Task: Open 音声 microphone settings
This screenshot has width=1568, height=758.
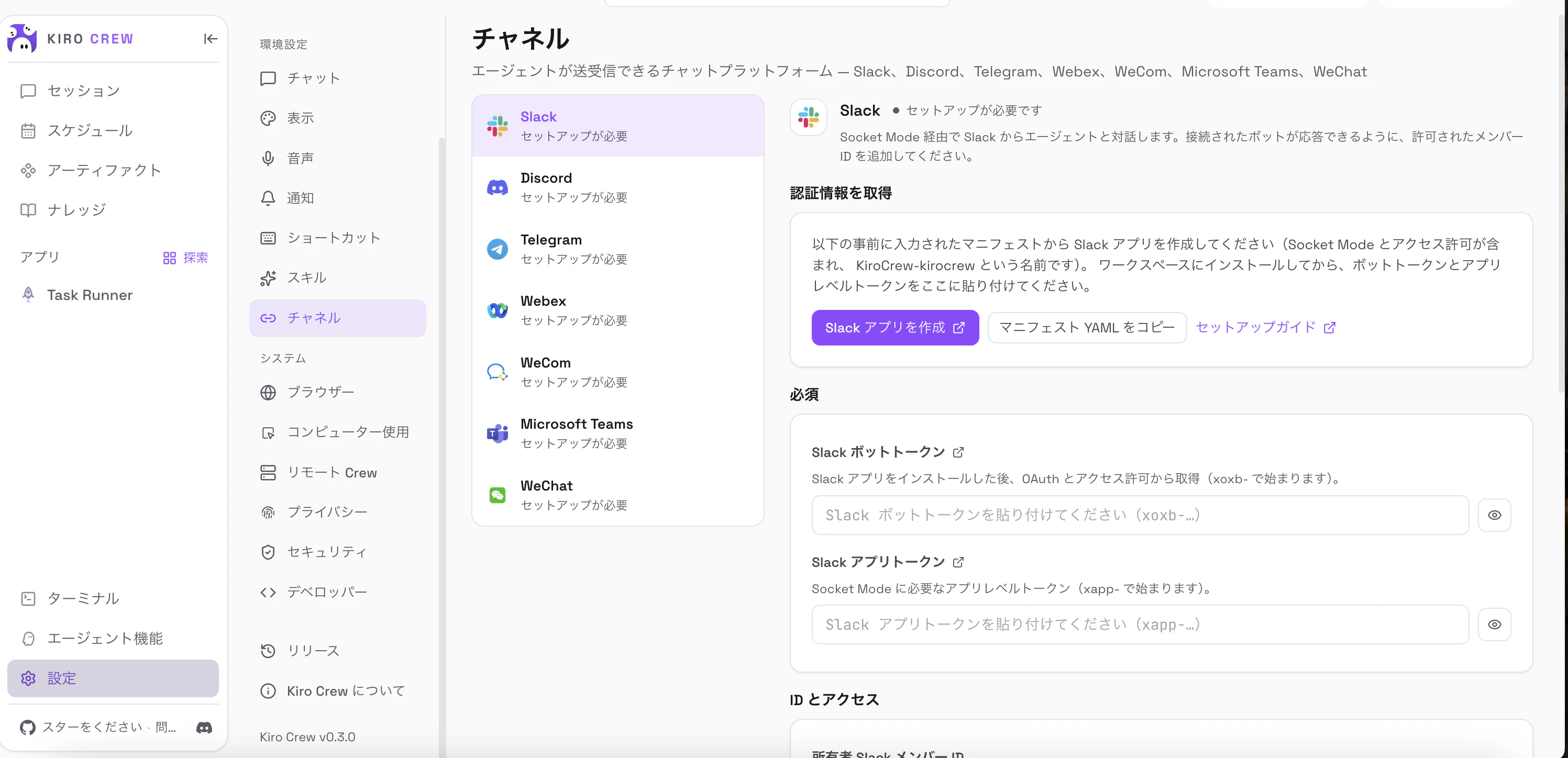Action: 338,158
